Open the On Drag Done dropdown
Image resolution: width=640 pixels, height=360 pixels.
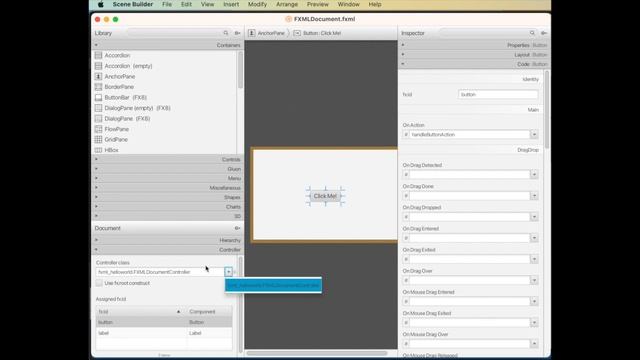534,196
